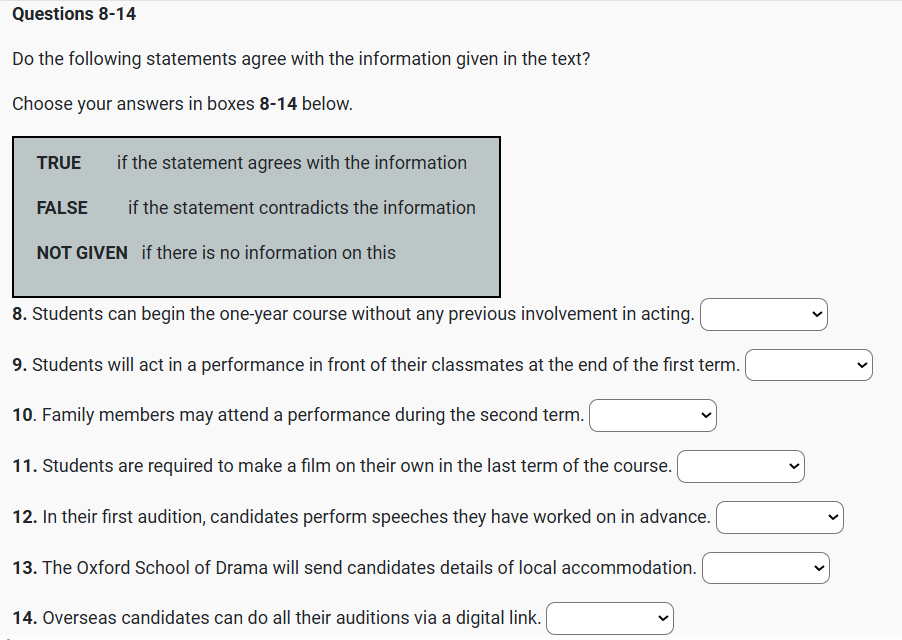The height and width of the screenshot is (640, 902).
Task: Click the "Do the following statements agree" instruction
Action: click(301, 59)
